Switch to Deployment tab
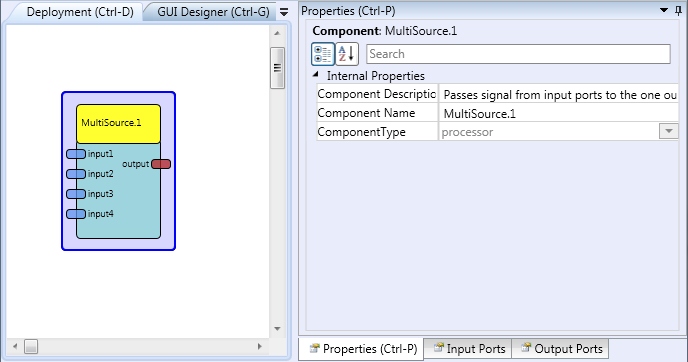Viewport: 688px width, 362px height. click(80, 12)
